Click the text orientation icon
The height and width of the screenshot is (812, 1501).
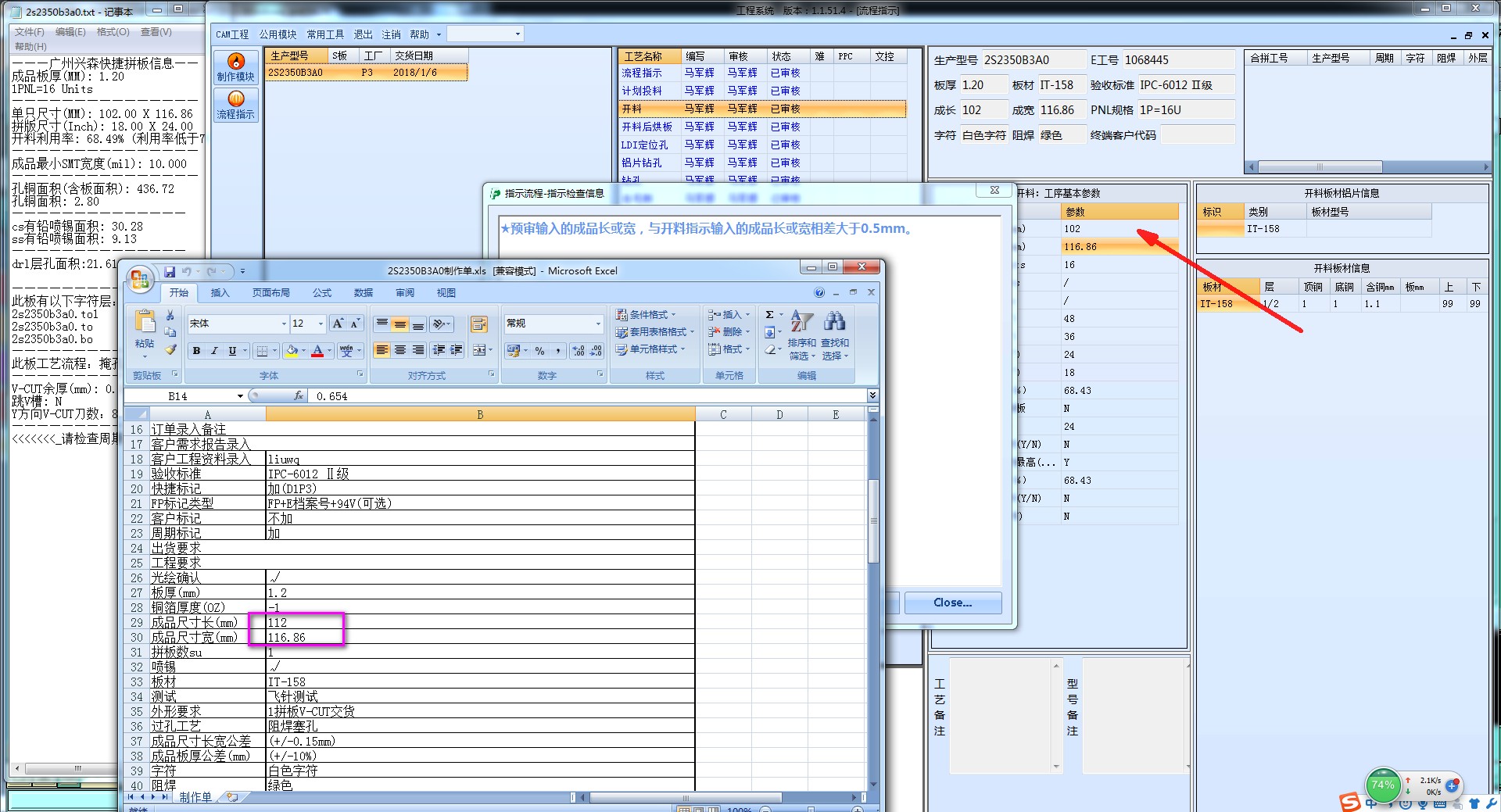(439, 324)
